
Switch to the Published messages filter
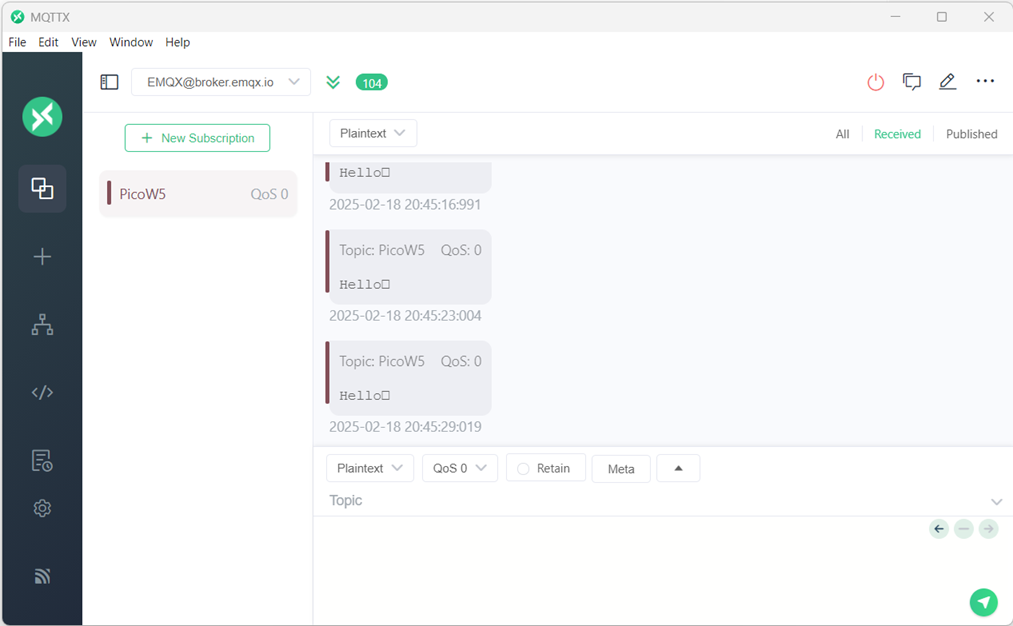click(x=972, y=134)
